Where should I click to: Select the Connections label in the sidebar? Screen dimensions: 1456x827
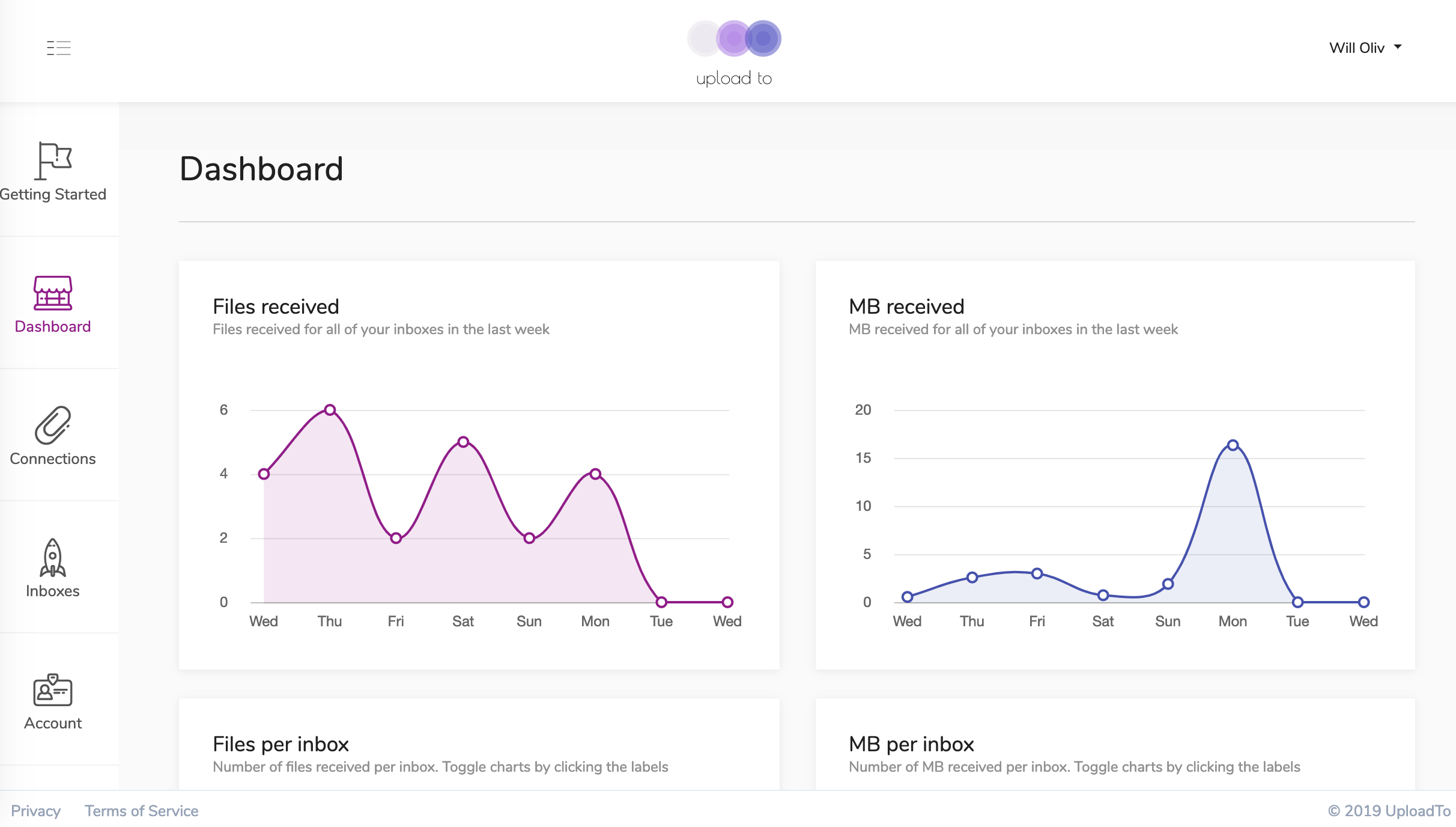(53, 459)
